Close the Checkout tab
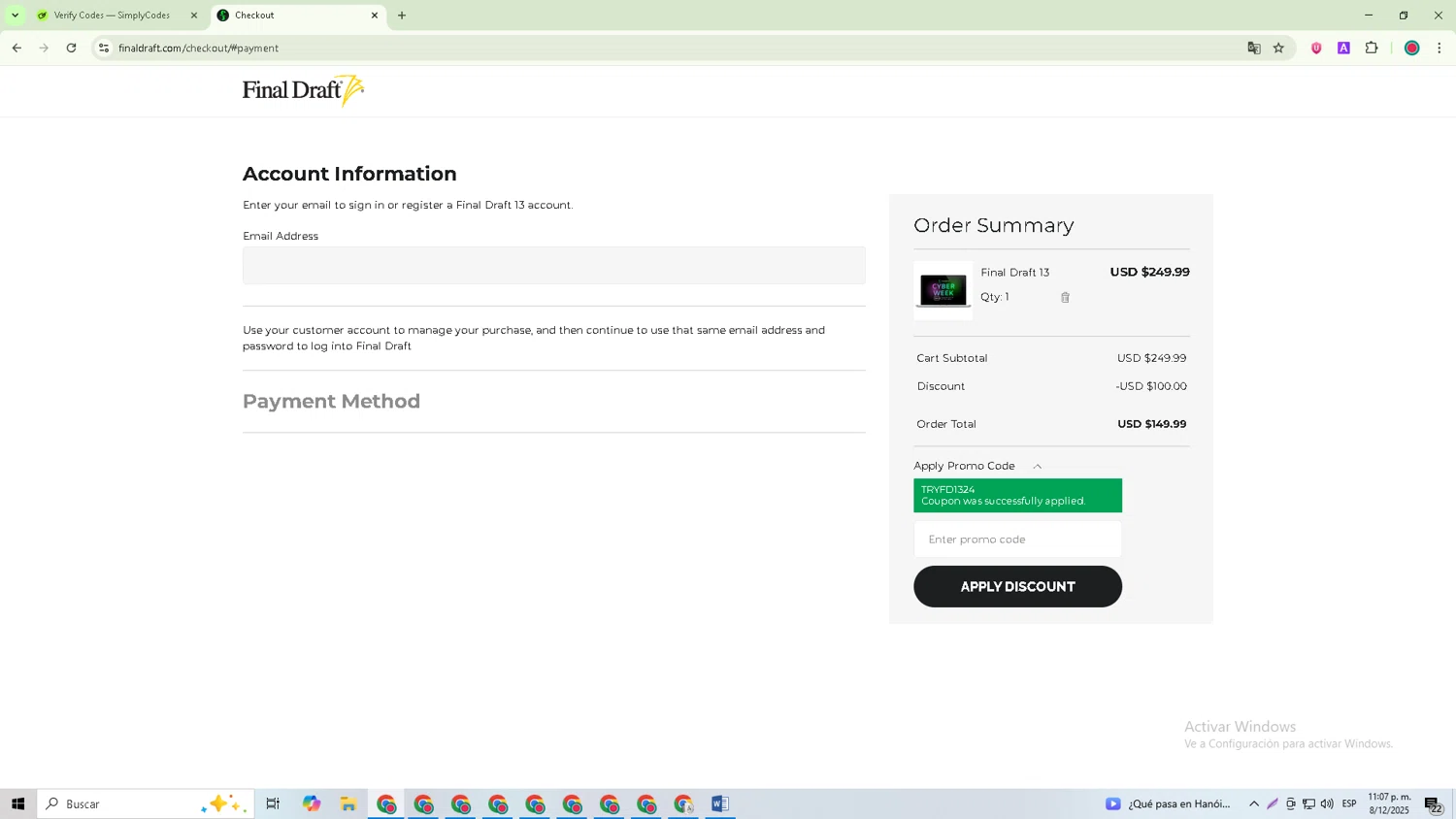The image size is (1456, 819). tap(375, 16)
